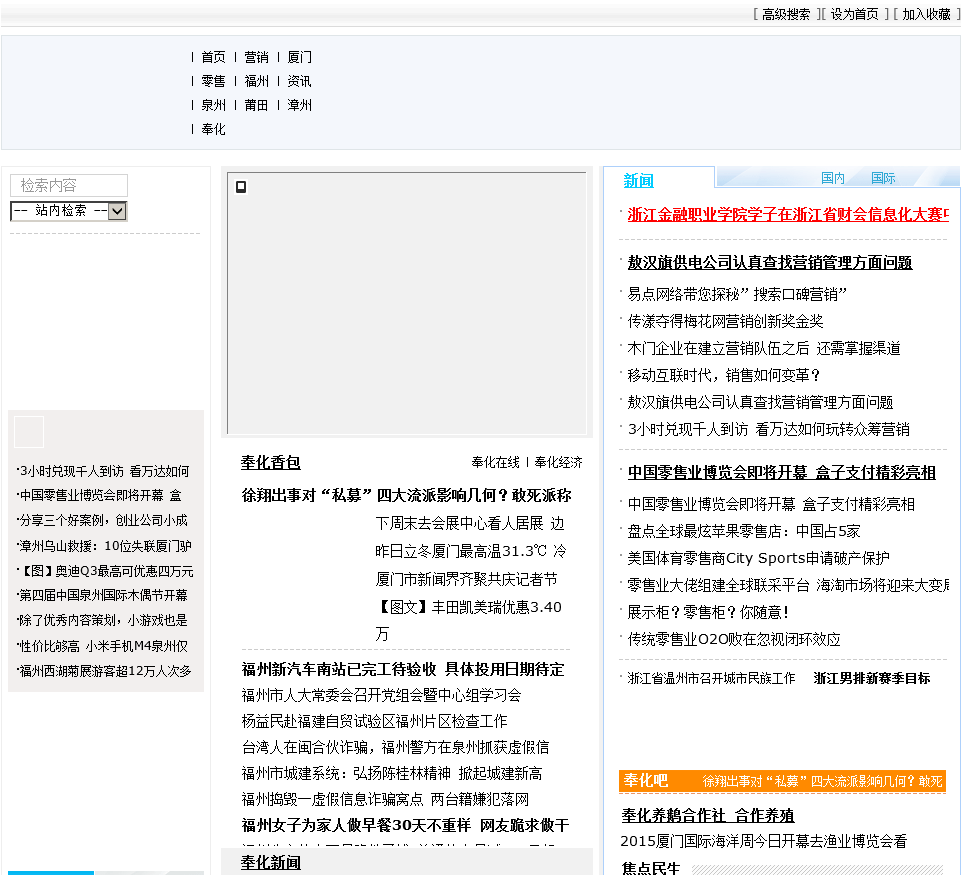Open article 浙江省温州市召开城市民族工作
Image resolution: width=962 pixels, height=875 pixels.
click(x=711, y=678)
